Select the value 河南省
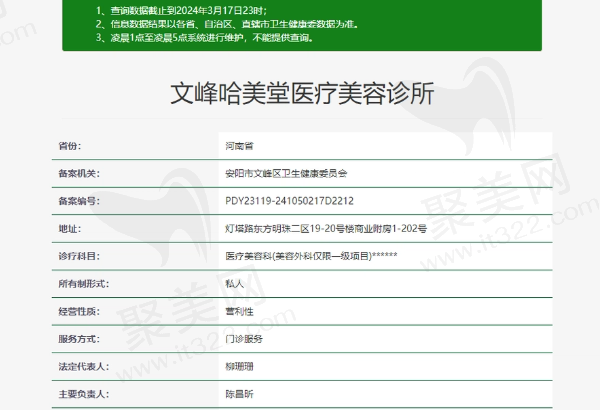The image size is (600, 410). (239, 146)
